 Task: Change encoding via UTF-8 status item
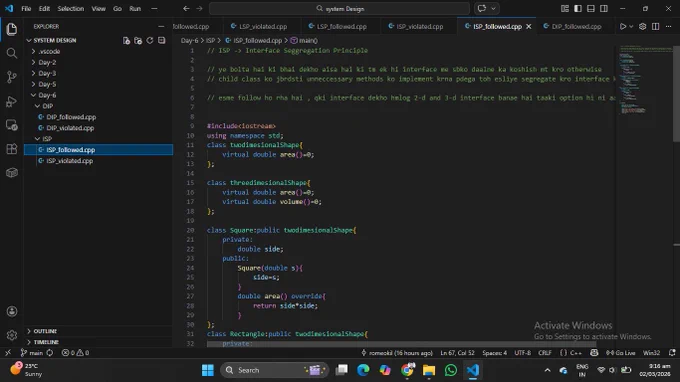pyautogui.click(x=523, y=353)
